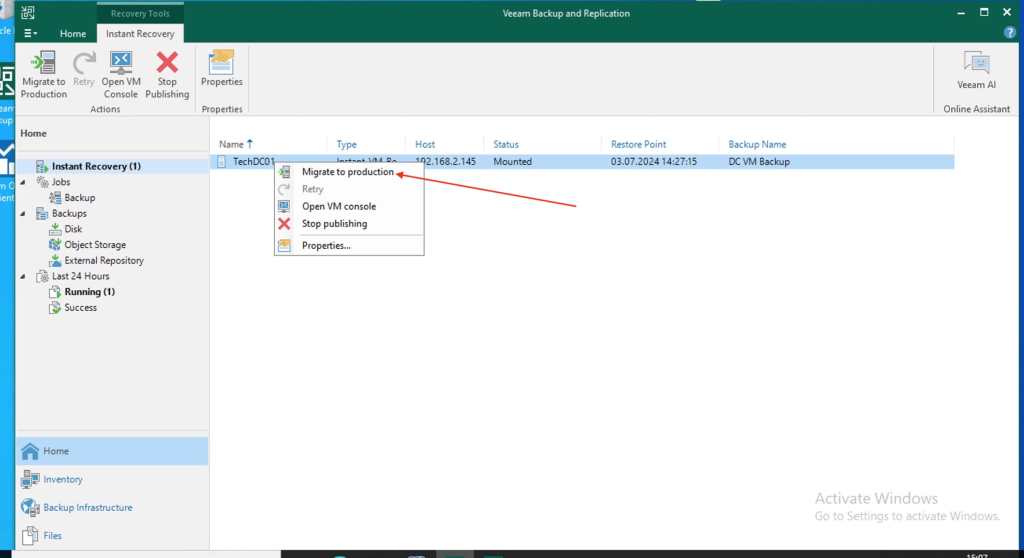Select Running (1) tree item
The width and height of the screenshot is (1024, 558).
point(89,291)
